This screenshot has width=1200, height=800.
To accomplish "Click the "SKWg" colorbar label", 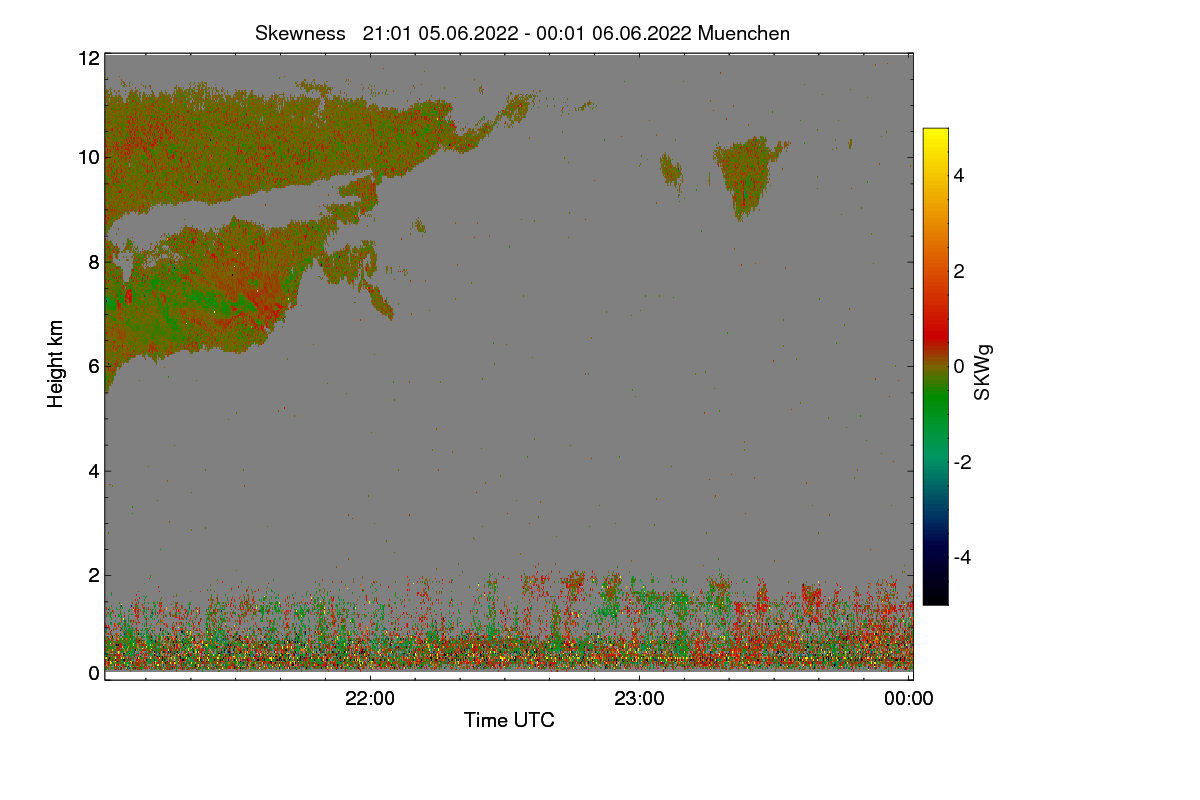I will pyautogui.click(x=984, y=371).
